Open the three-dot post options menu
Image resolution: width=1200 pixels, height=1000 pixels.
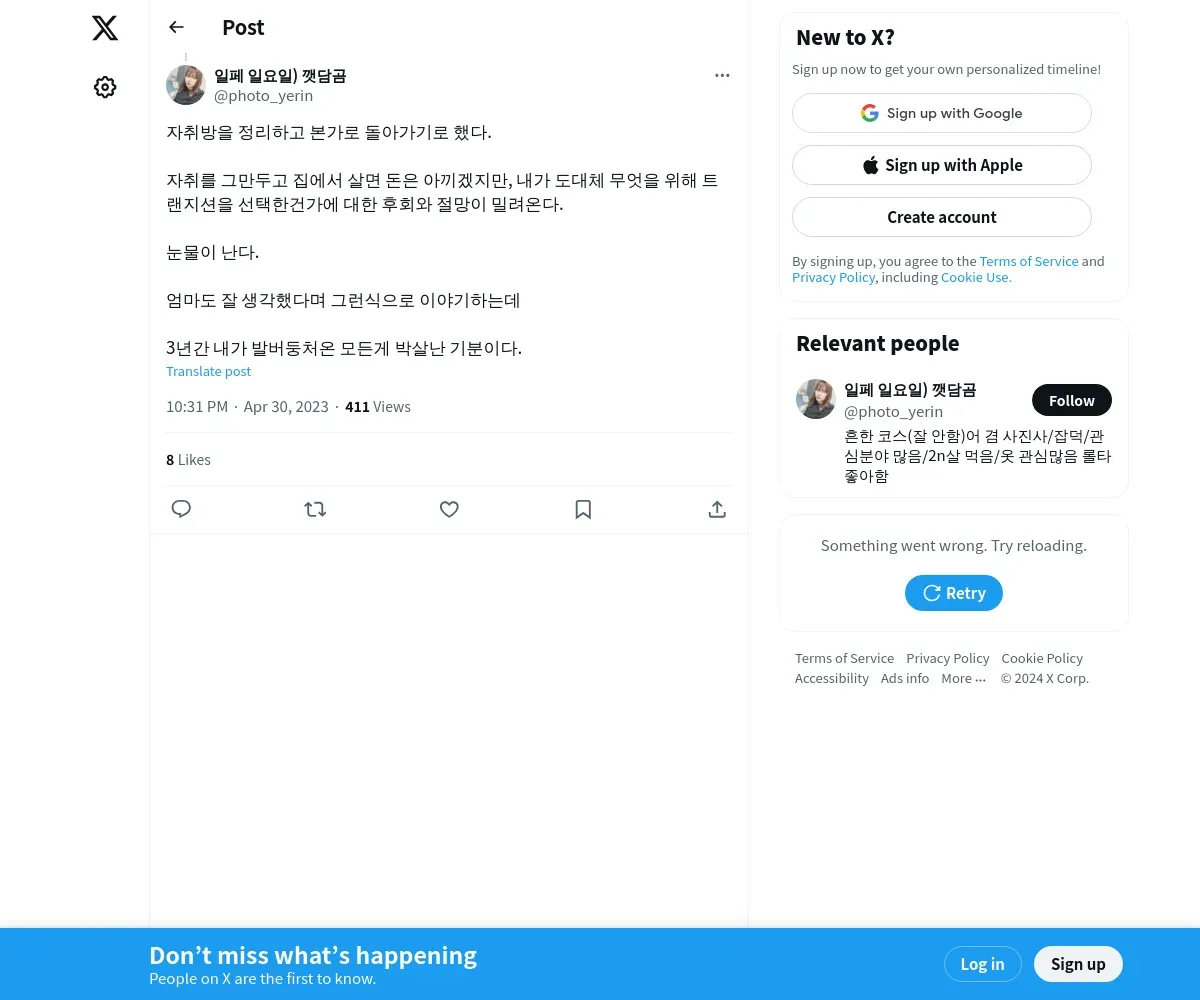point(722,75)
